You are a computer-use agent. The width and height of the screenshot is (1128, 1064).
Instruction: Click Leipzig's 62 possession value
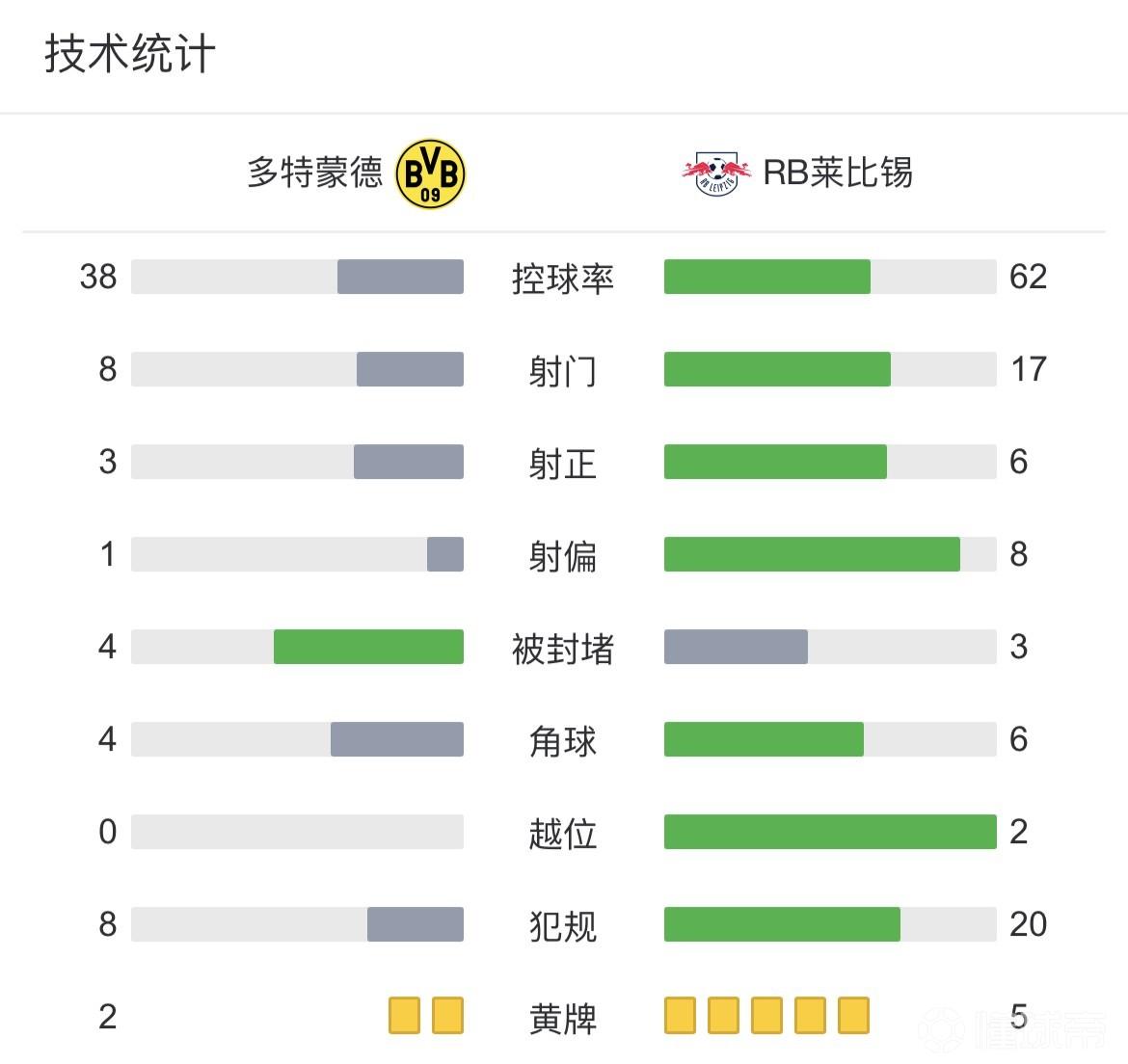1028,277
